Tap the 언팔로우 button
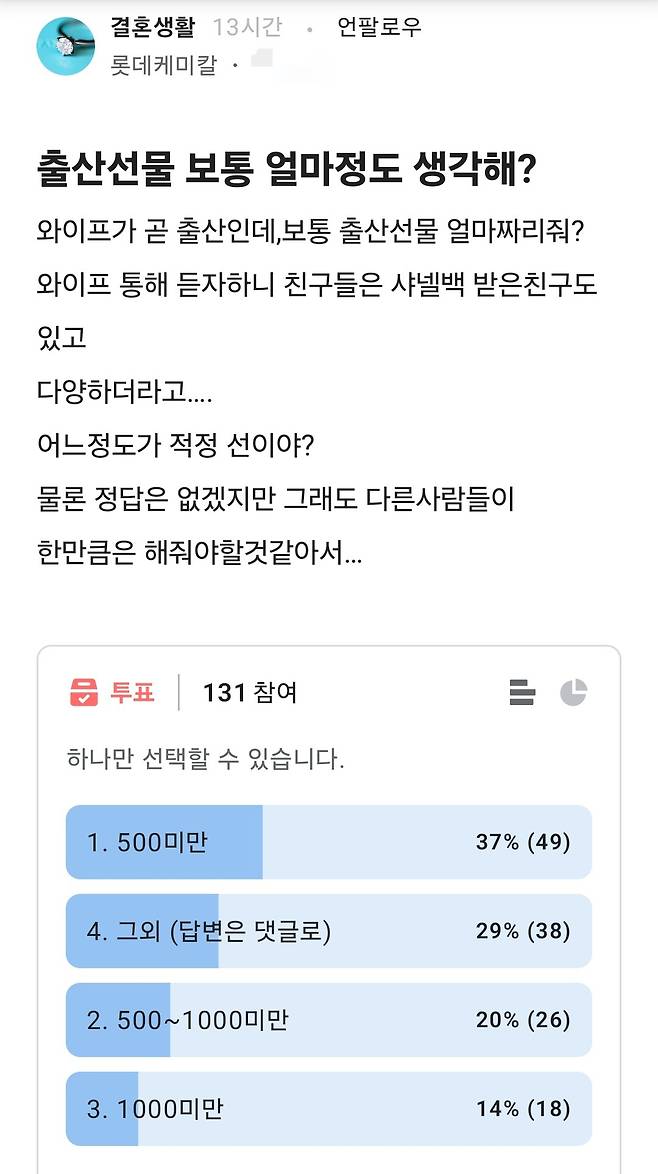This screenshot has width=658, height=1174. (x=379, y=27)
